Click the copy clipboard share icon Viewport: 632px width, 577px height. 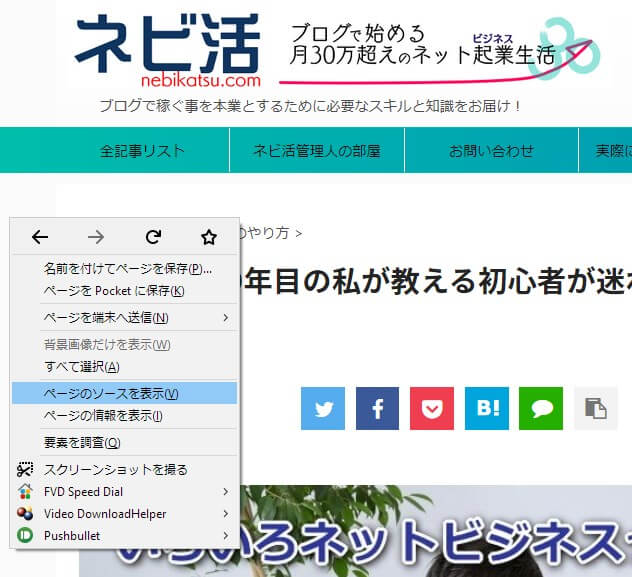(x=595, y=408)
